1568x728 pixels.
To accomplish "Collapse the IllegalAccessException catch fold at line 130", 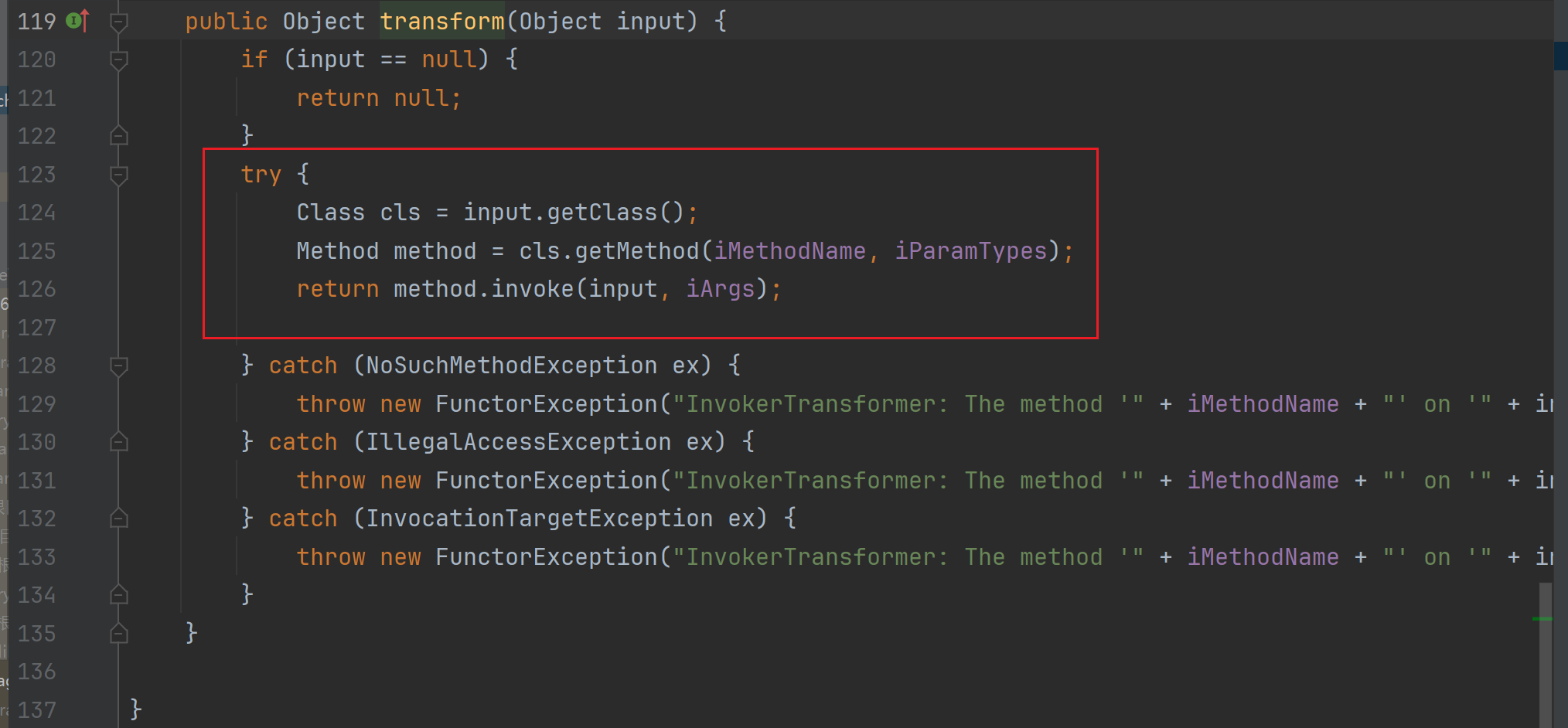I will pos(118,442).
